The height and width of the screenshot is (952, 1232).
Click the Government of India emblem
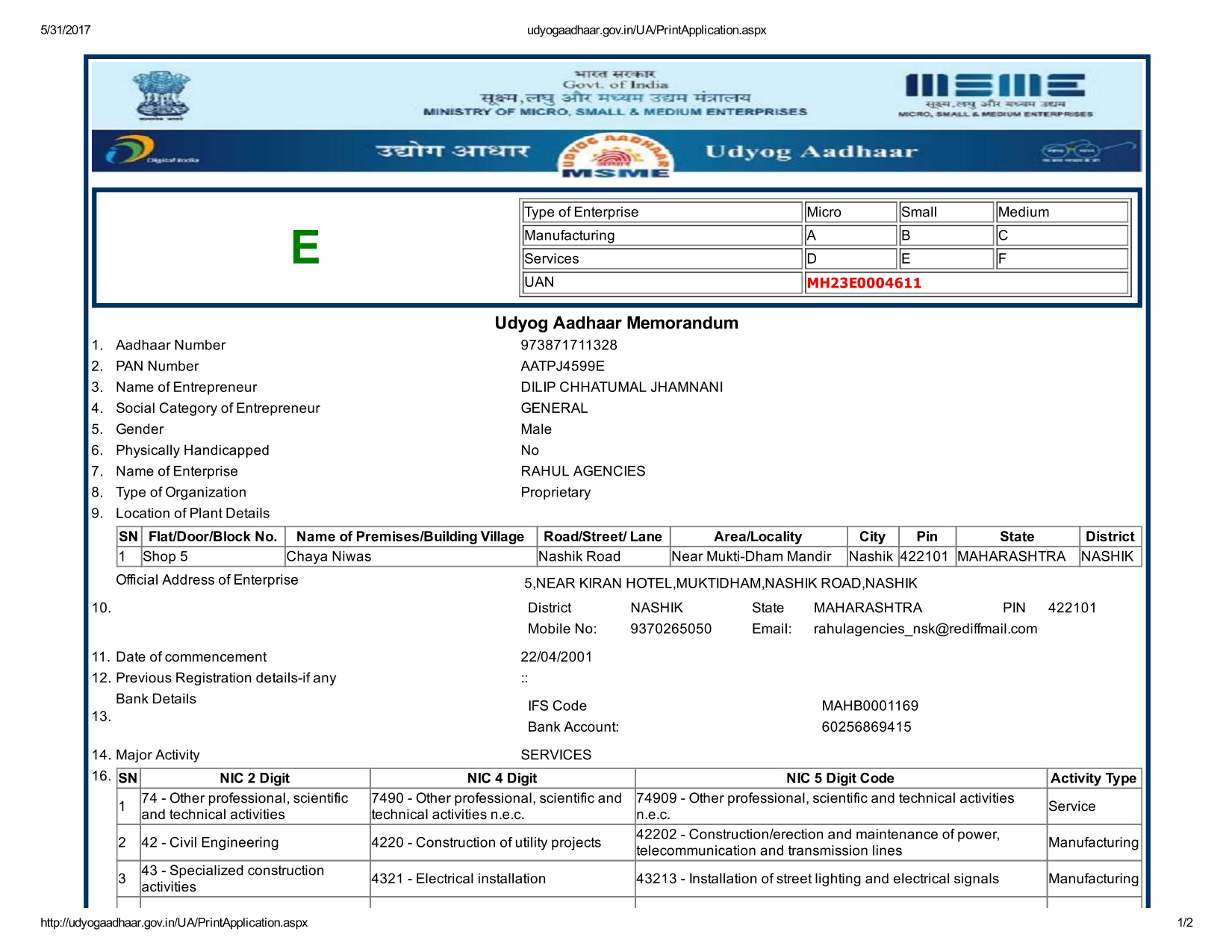point(161,95)
